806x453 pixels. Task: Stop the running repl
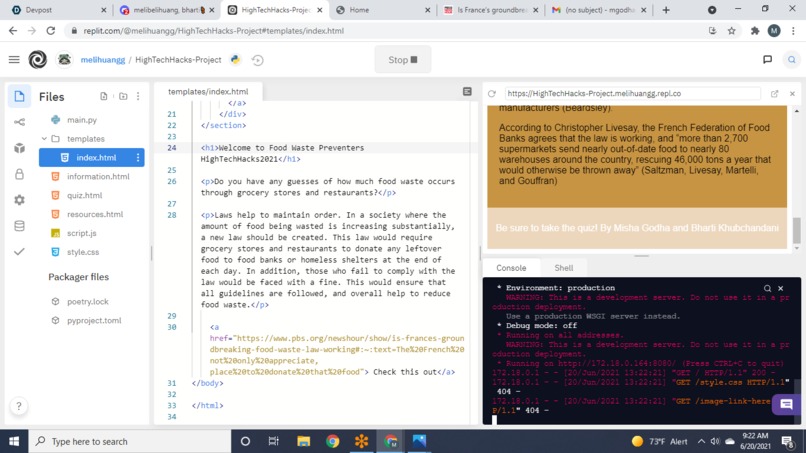coord(402,60)
